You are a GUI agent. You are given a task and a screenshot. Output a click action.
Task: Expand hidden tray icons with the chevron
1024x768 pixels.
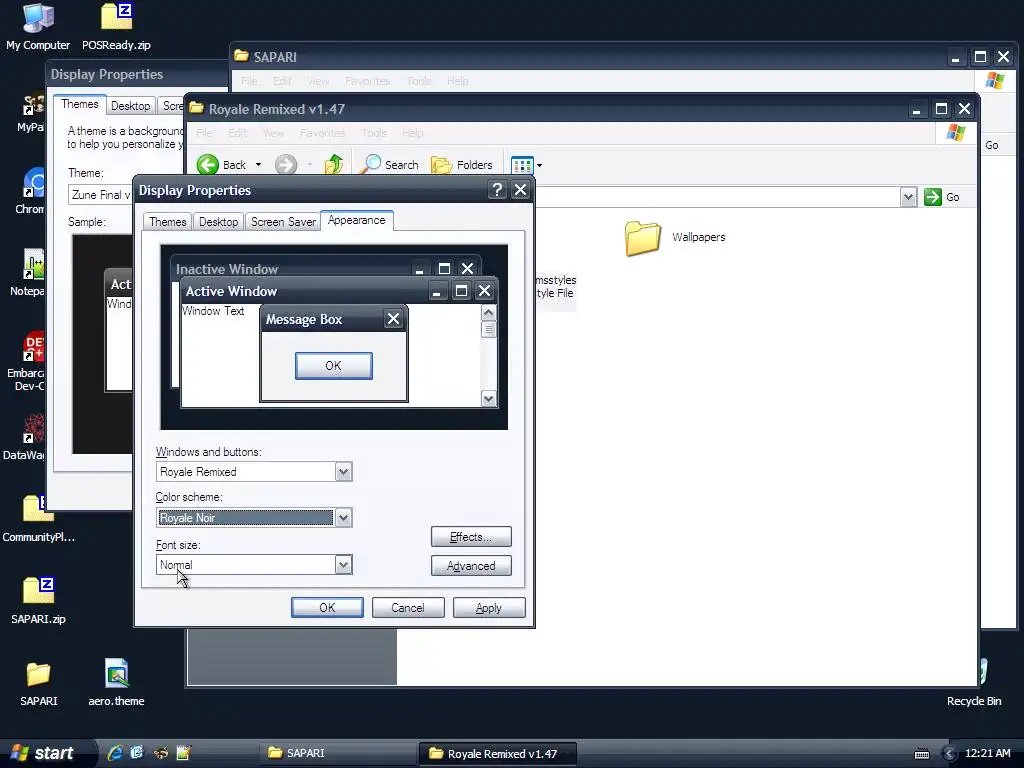click(950, 754)
